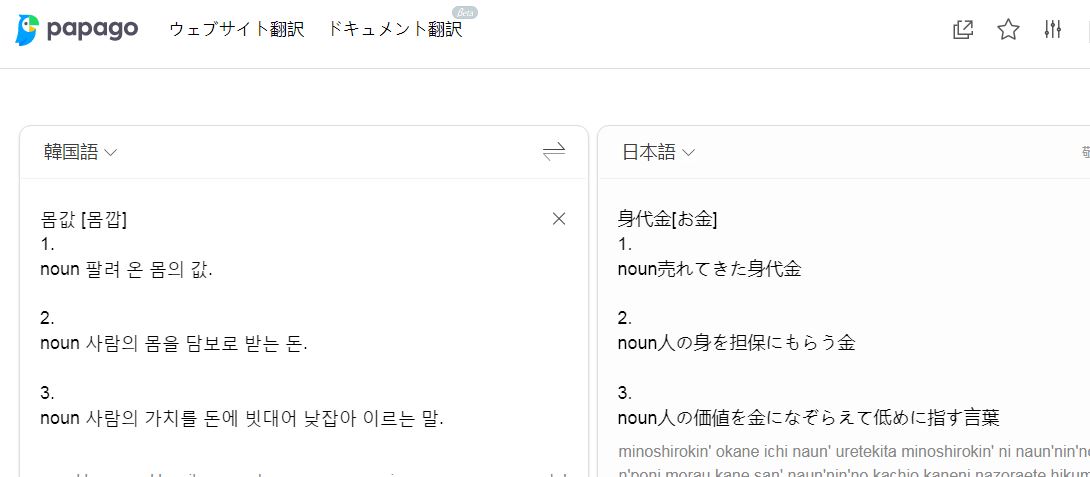Toggle the cut-off 敬 honorific switch
Image resolution: width=1090 pixels, height=477 pixels.
click(x=1084, y=152)
